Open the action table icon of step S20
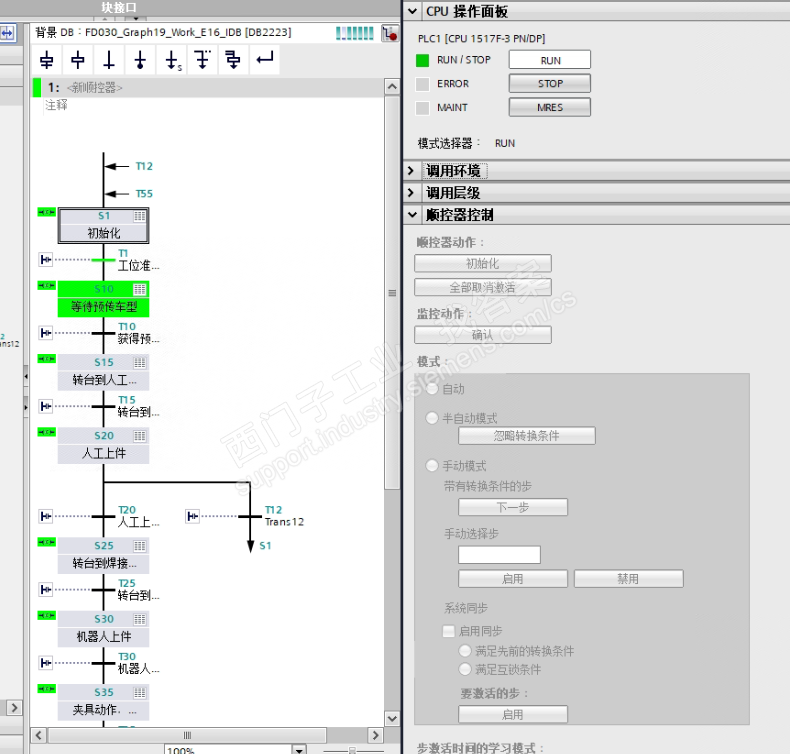Screen dimensions: 790x754 (x=140, y=436)
